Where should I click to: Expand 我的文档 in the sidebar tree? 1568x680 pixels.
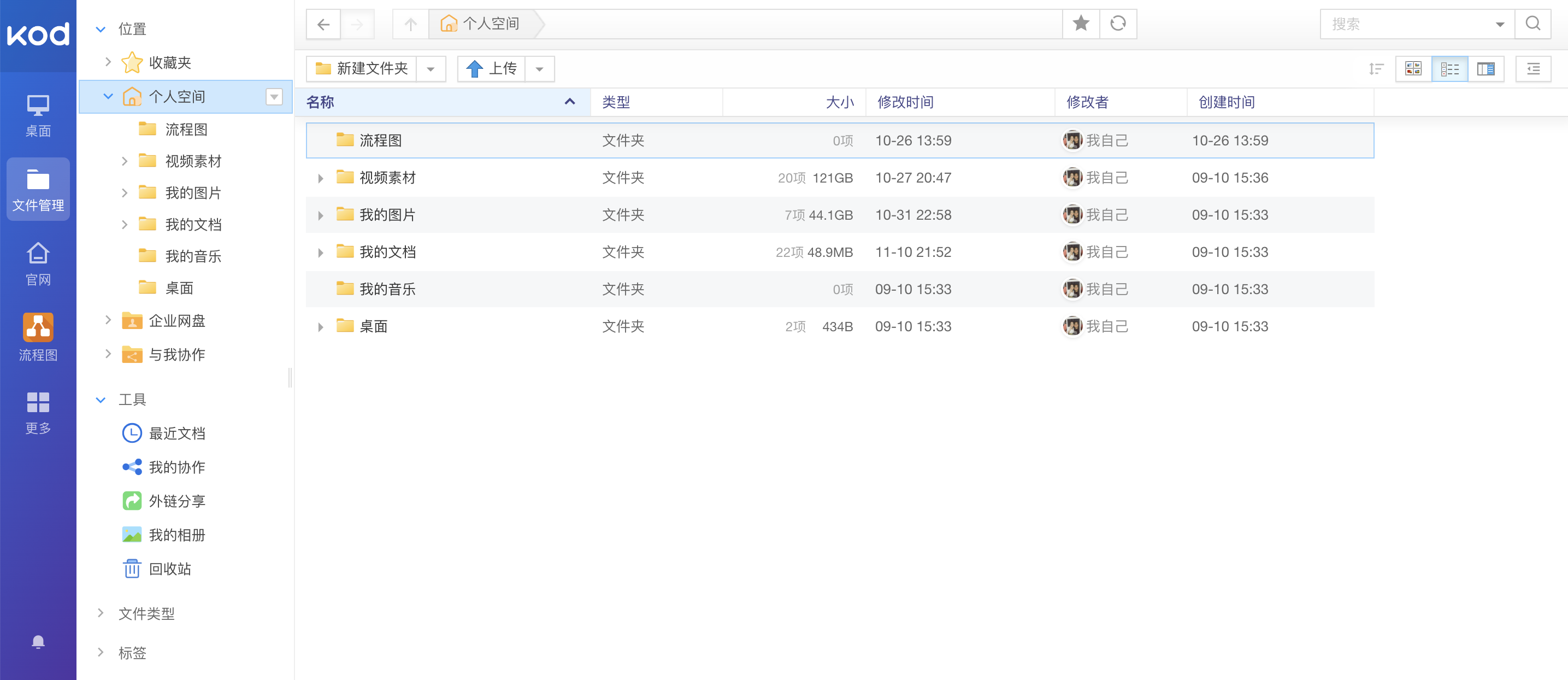click(x=124, y=224)
